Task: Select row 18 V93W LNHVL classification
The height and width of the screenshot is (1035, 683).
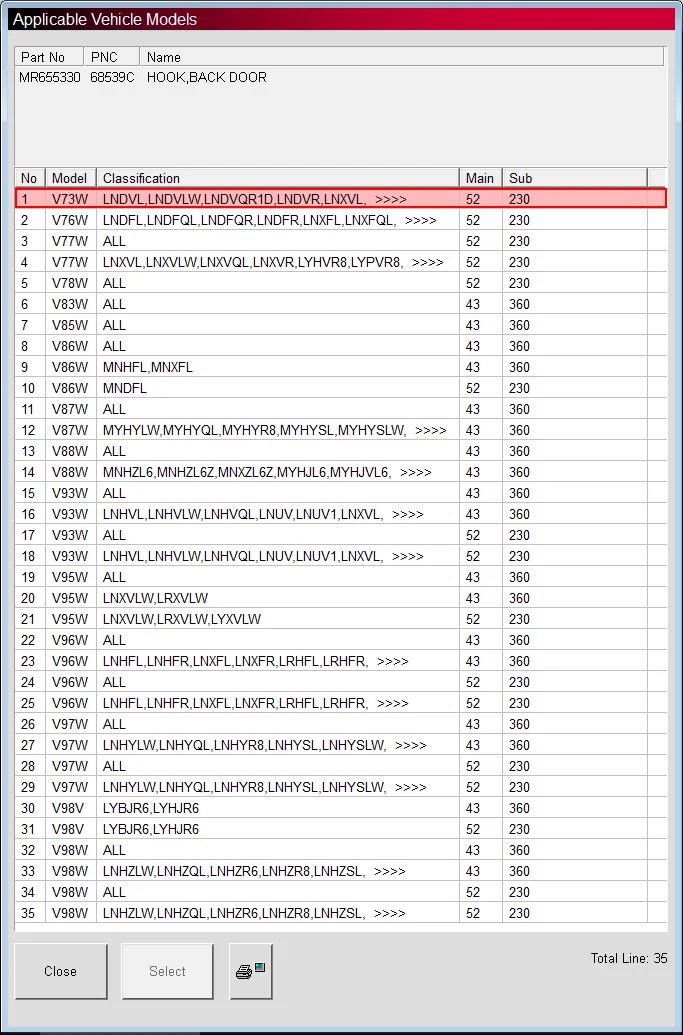Action: [x=341, y=556]
